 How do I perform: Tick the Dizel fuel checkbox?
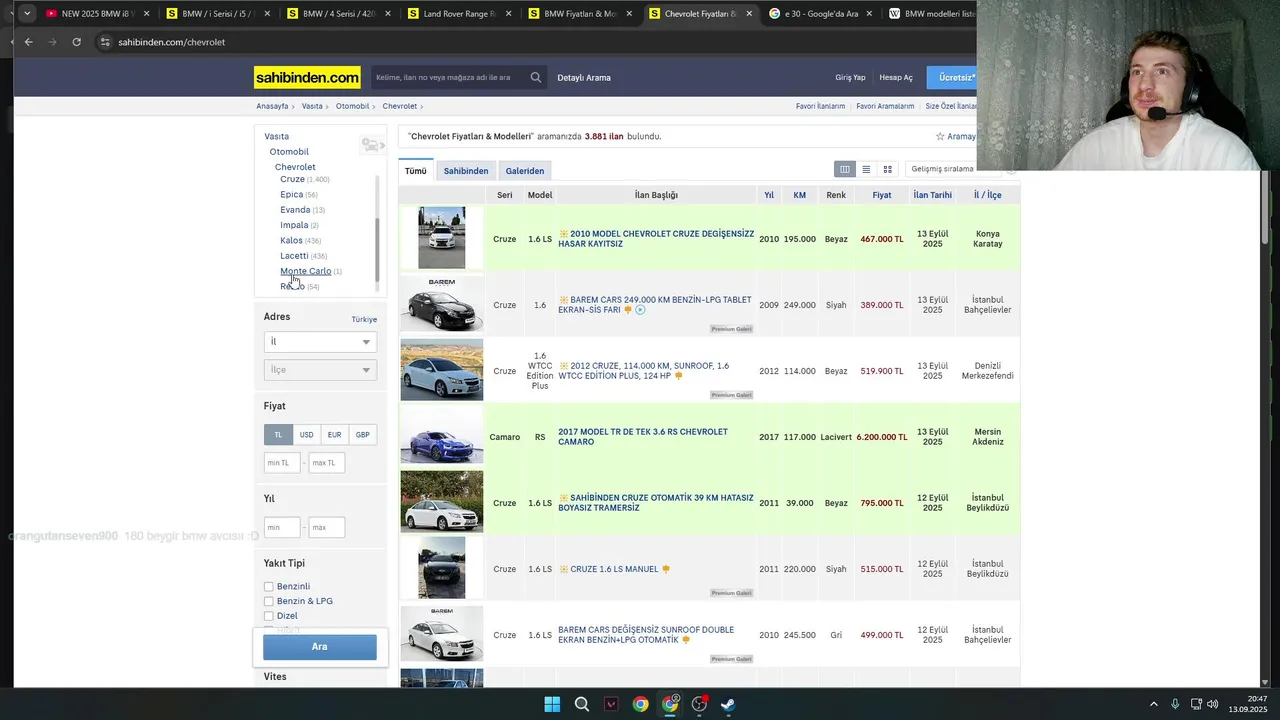click(x=268, y=616)
